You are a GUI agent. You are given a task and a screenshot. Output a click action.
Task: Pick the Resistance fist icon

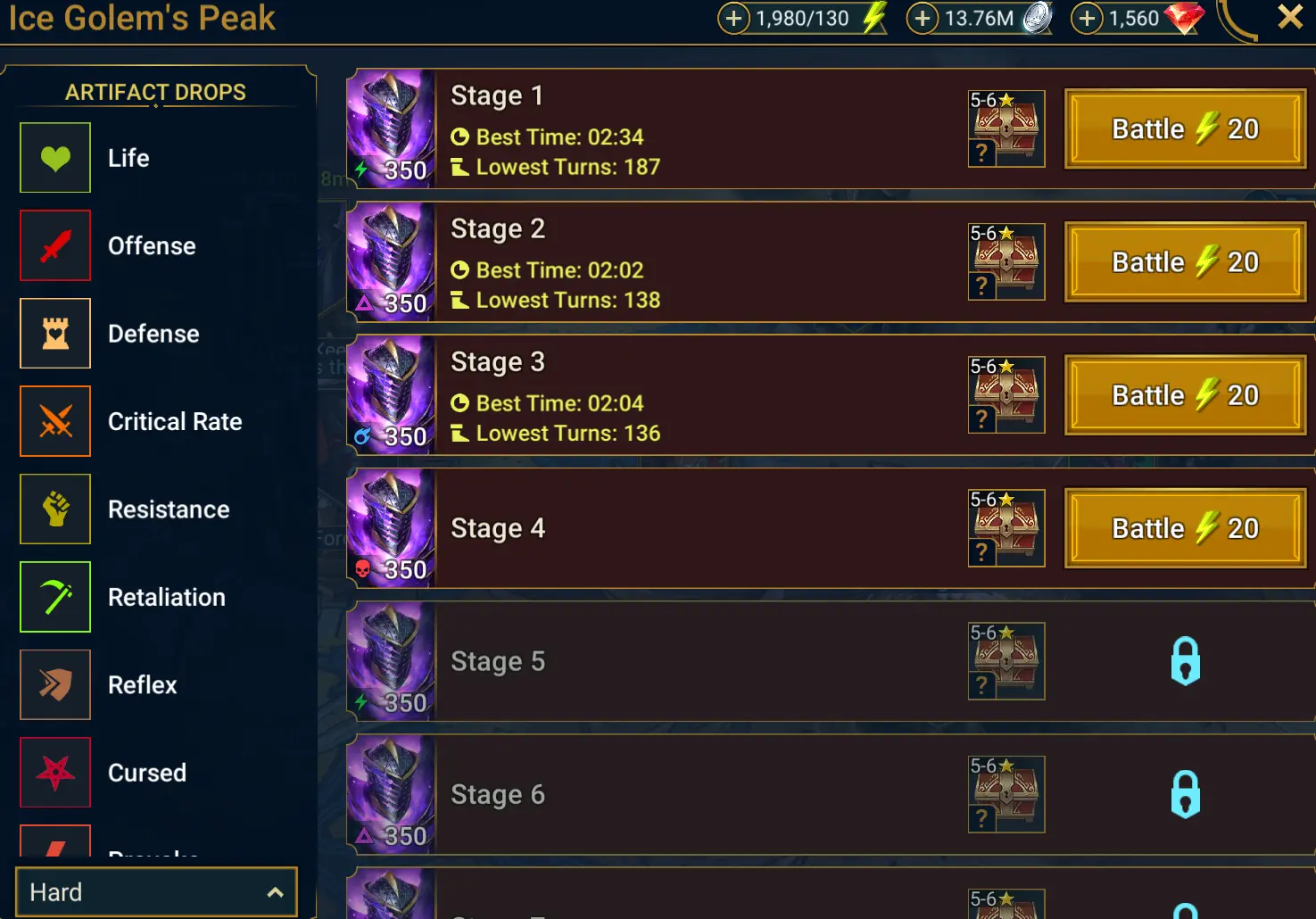point(55,509)
